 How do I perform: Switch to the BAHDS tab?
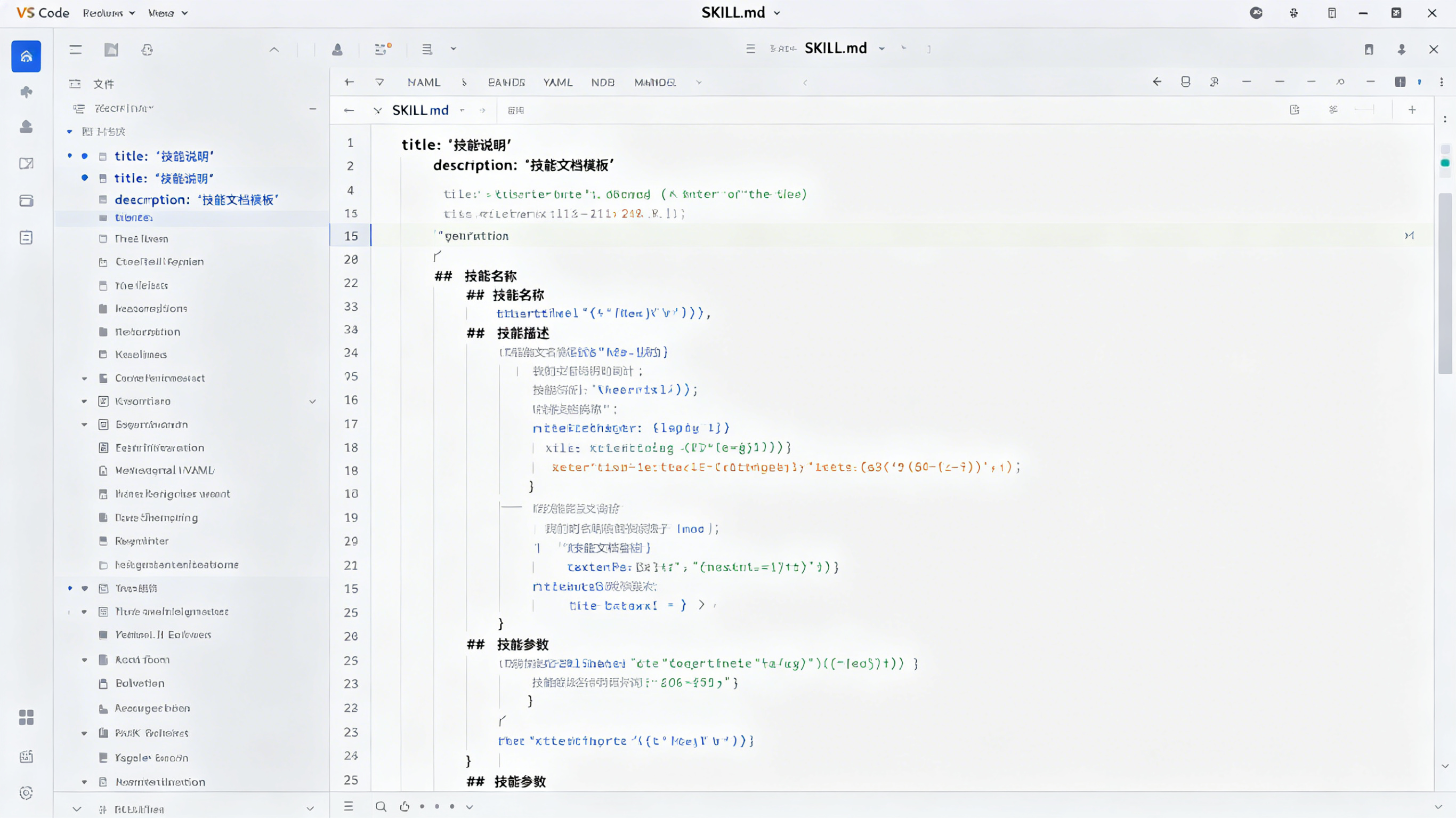pos(506,83)
